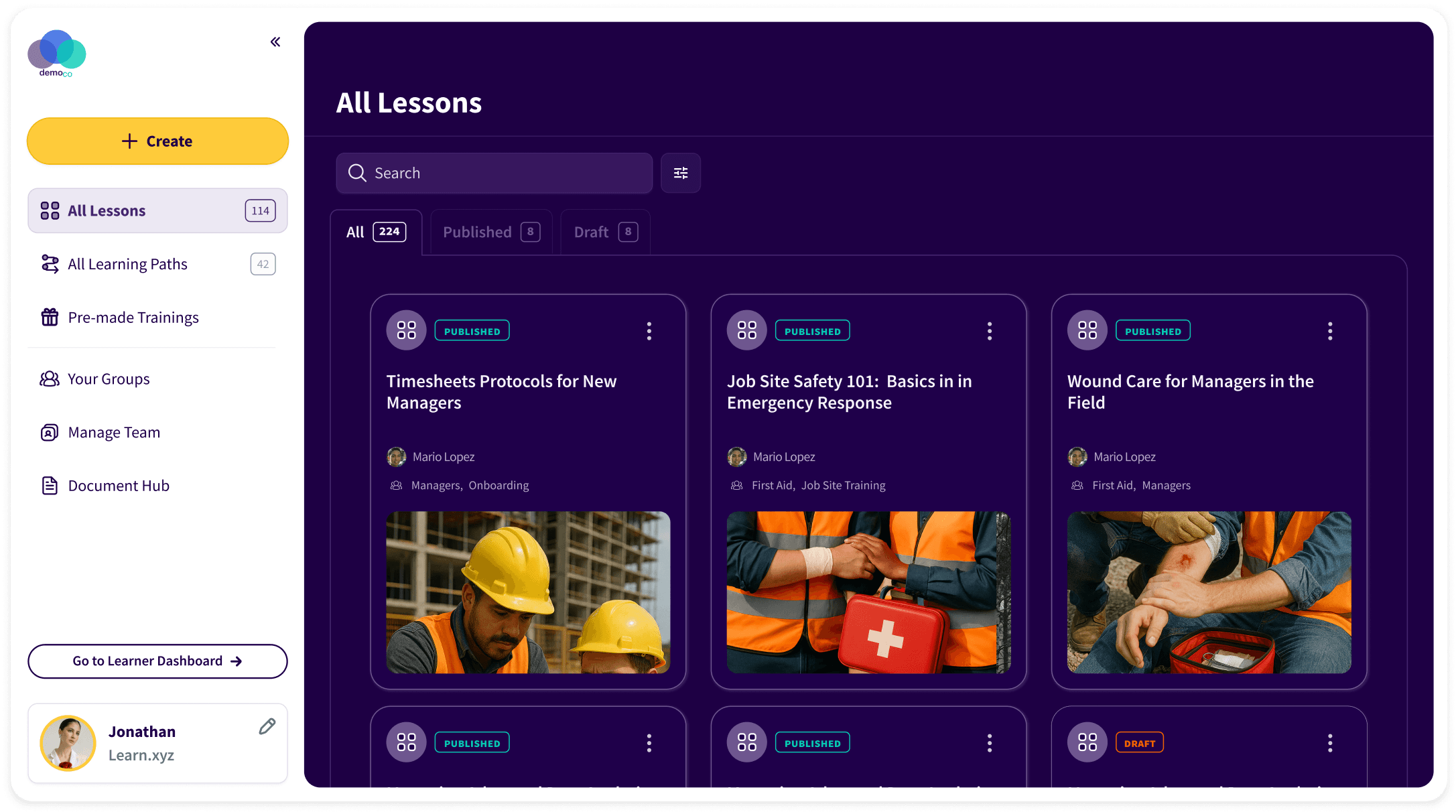Viewport: 1456px width, 812px height.
Task: Click the lesson grid icon on Timesheets card
Action: click(x=406, y=330)
